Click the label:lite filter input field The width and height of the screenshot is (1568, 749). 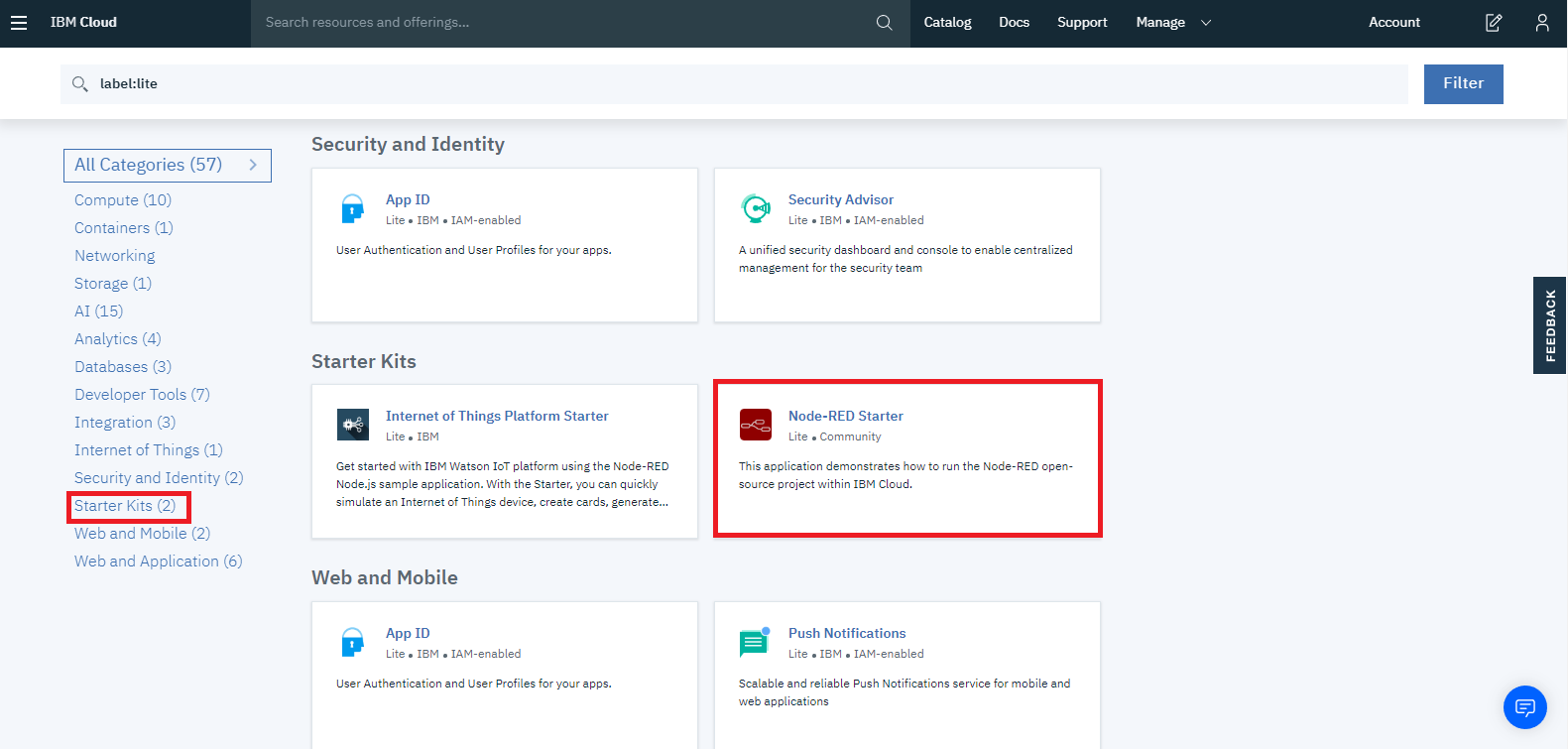click(734, 84)
